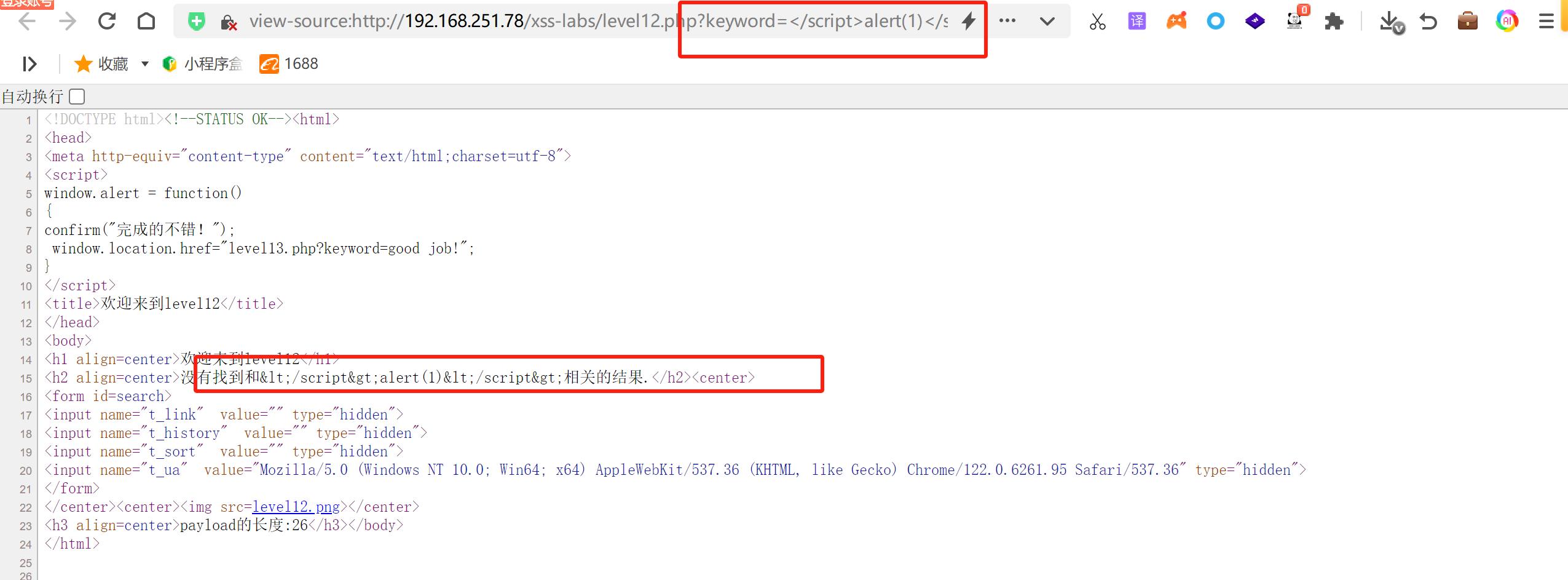
Task: Open the extension with red notification badge
Action: pyautogui.click(x=1296, y=18)
